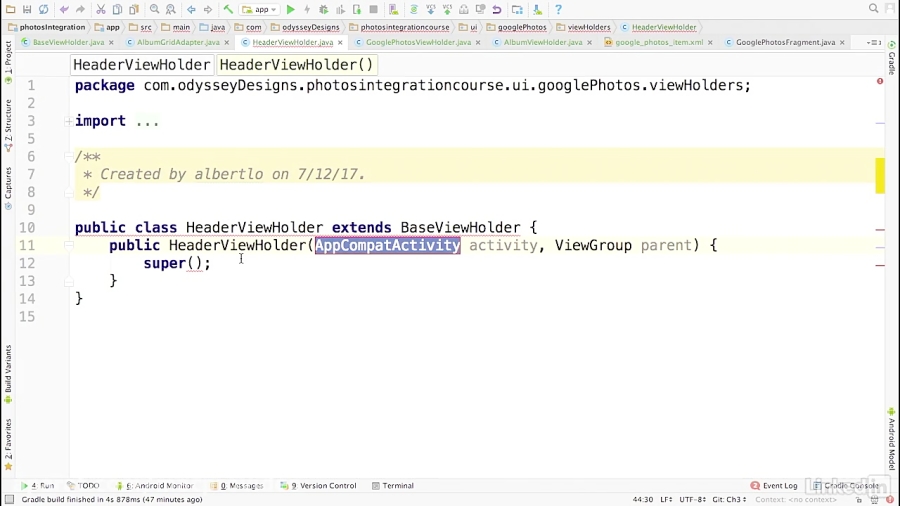Image resolution: width=900 pixels, height=506 pixels.
Task: Open the Run tool window
Action: click(x=37, y=485)
